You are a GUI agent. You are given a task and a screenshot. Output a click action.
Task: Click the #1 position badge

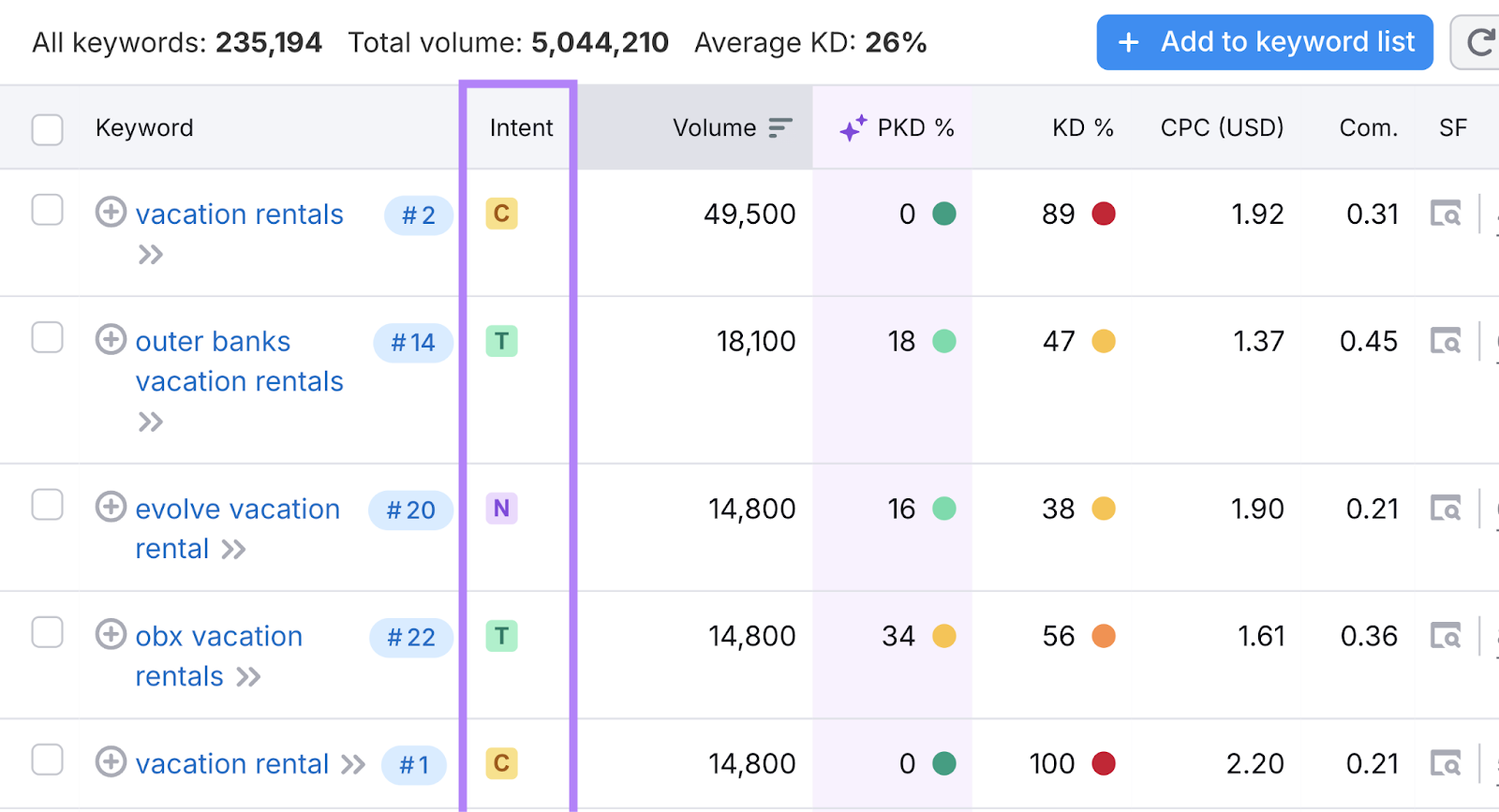pos(414,765)
